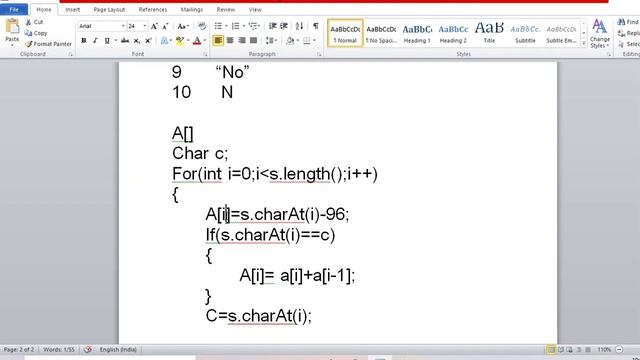The image size is (640, 360).
Task: Open the Change Styles menu
Action: pyautogui.click(x=600, y=33)
